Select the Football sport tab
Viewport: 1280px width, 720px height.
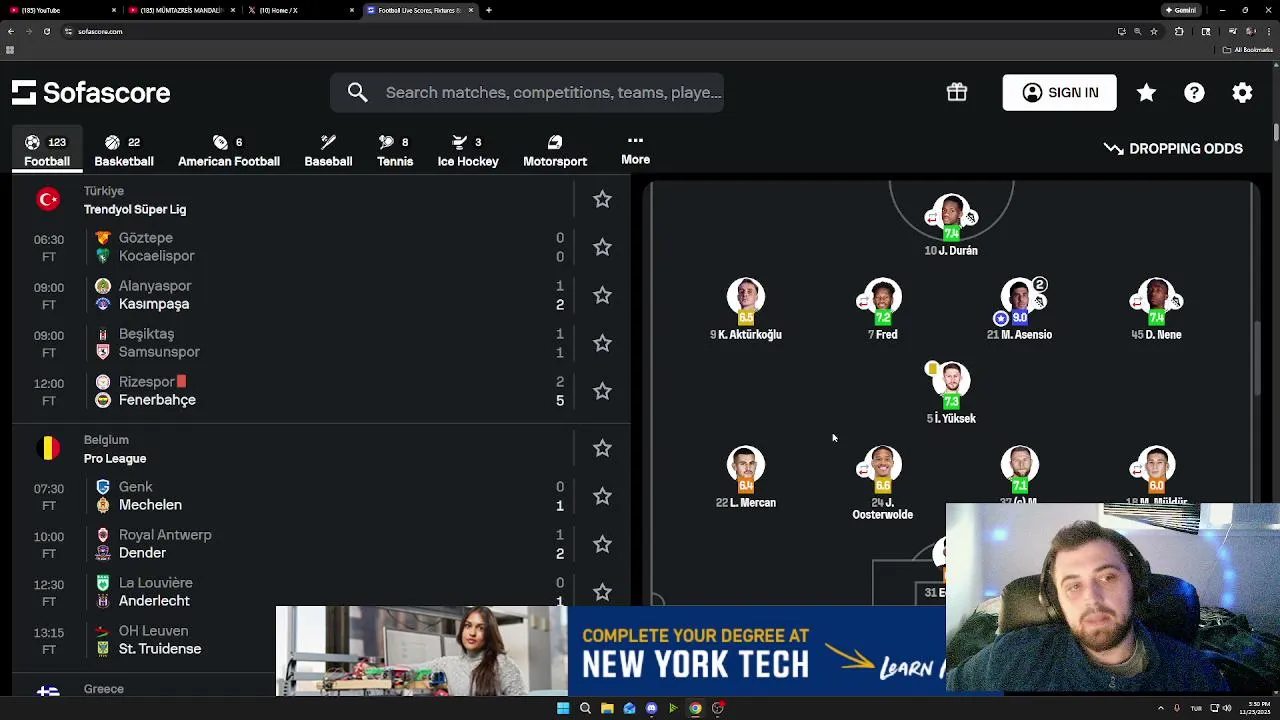[47, 151]
